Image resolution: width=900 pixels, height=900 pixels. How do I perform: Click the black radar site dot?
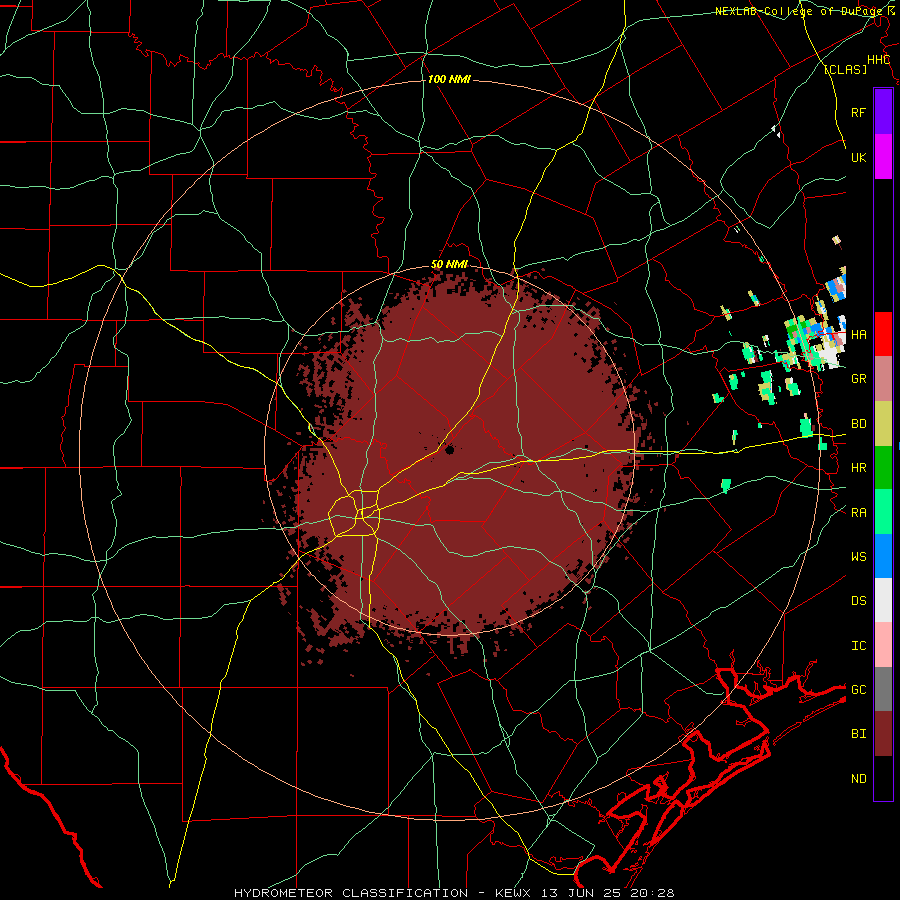coord(449,449)
